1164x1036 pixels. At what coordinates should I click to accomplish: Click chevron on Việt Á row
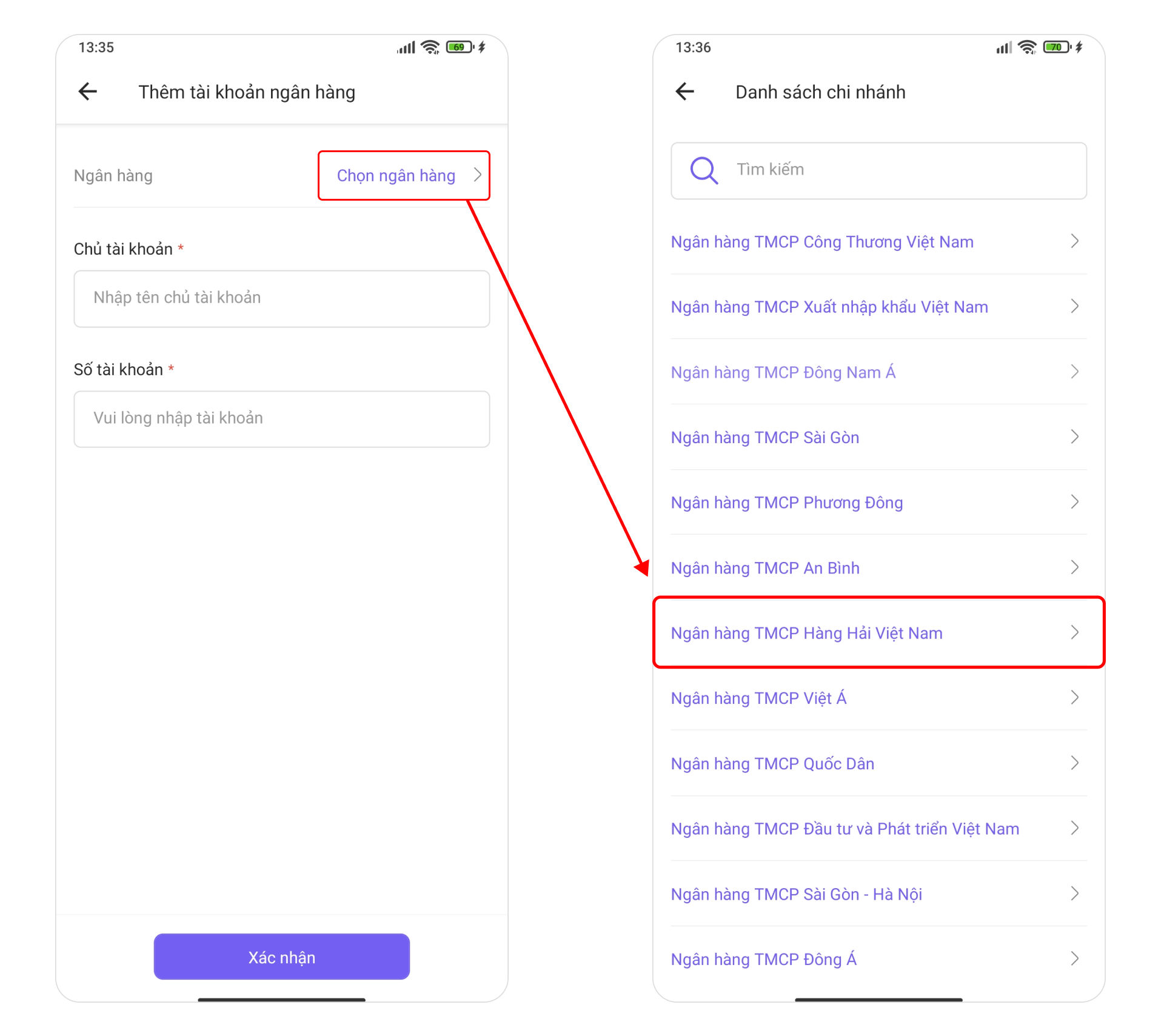click(1075, 698)
